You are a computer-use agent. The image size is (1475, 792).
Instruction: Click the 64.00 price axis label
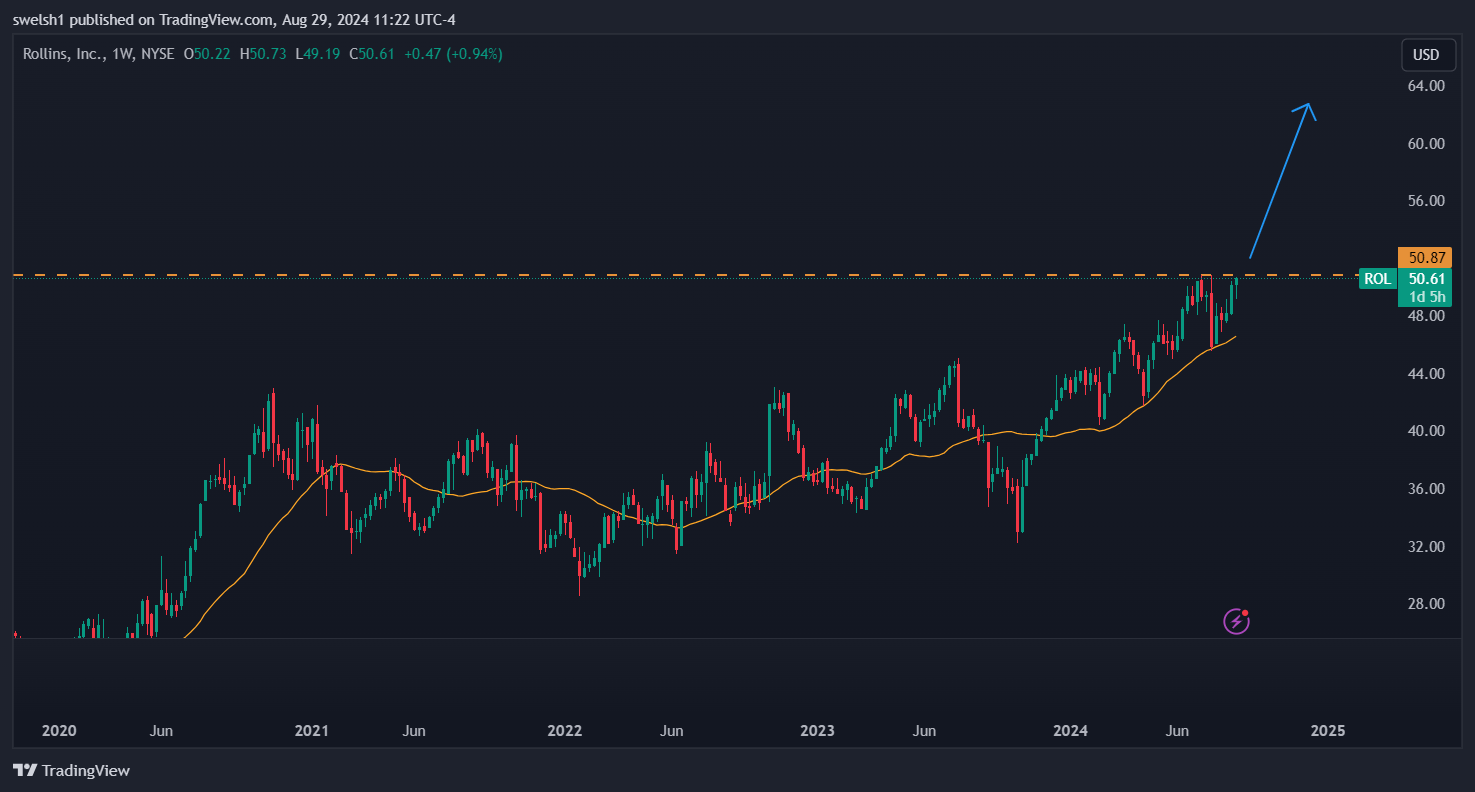pos(1425,86)
